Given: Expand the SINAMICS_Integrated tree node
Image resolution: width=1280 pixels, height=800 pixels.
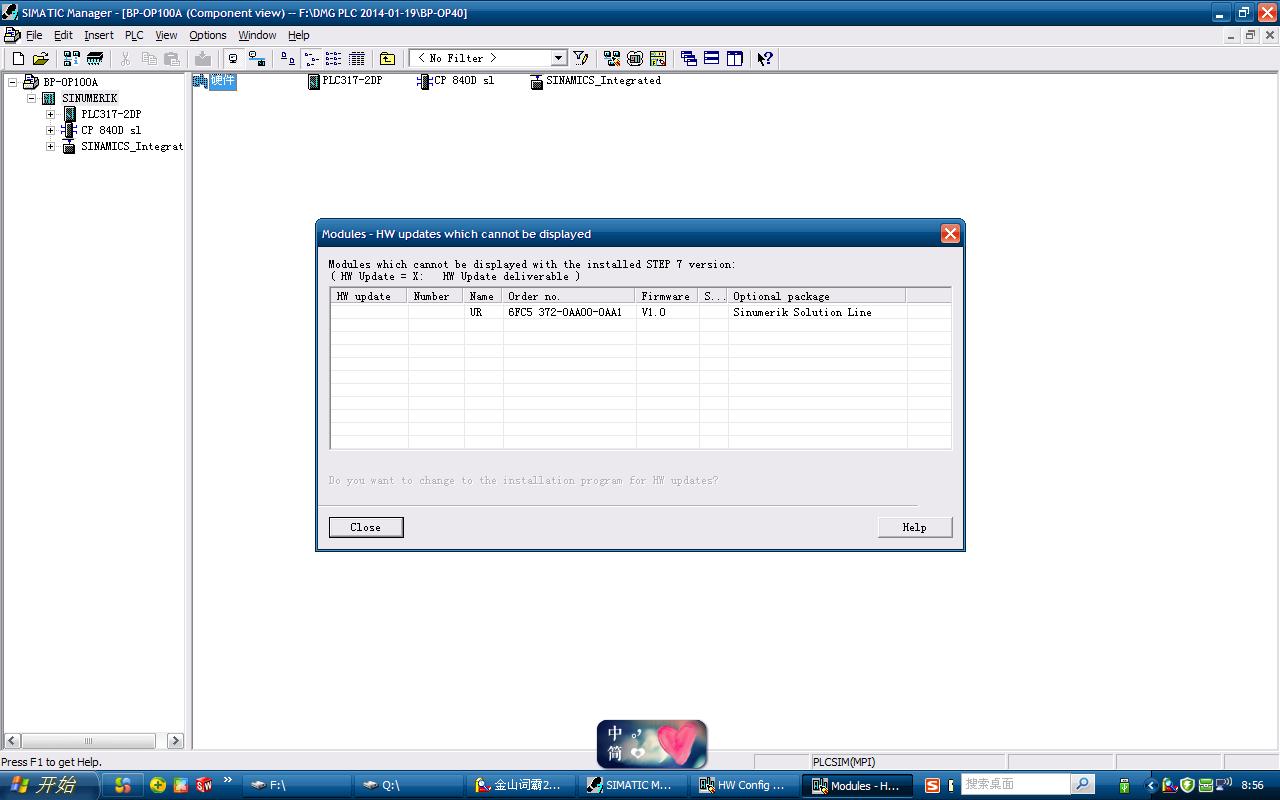Looking at the screenshot, I should point(50,146).
